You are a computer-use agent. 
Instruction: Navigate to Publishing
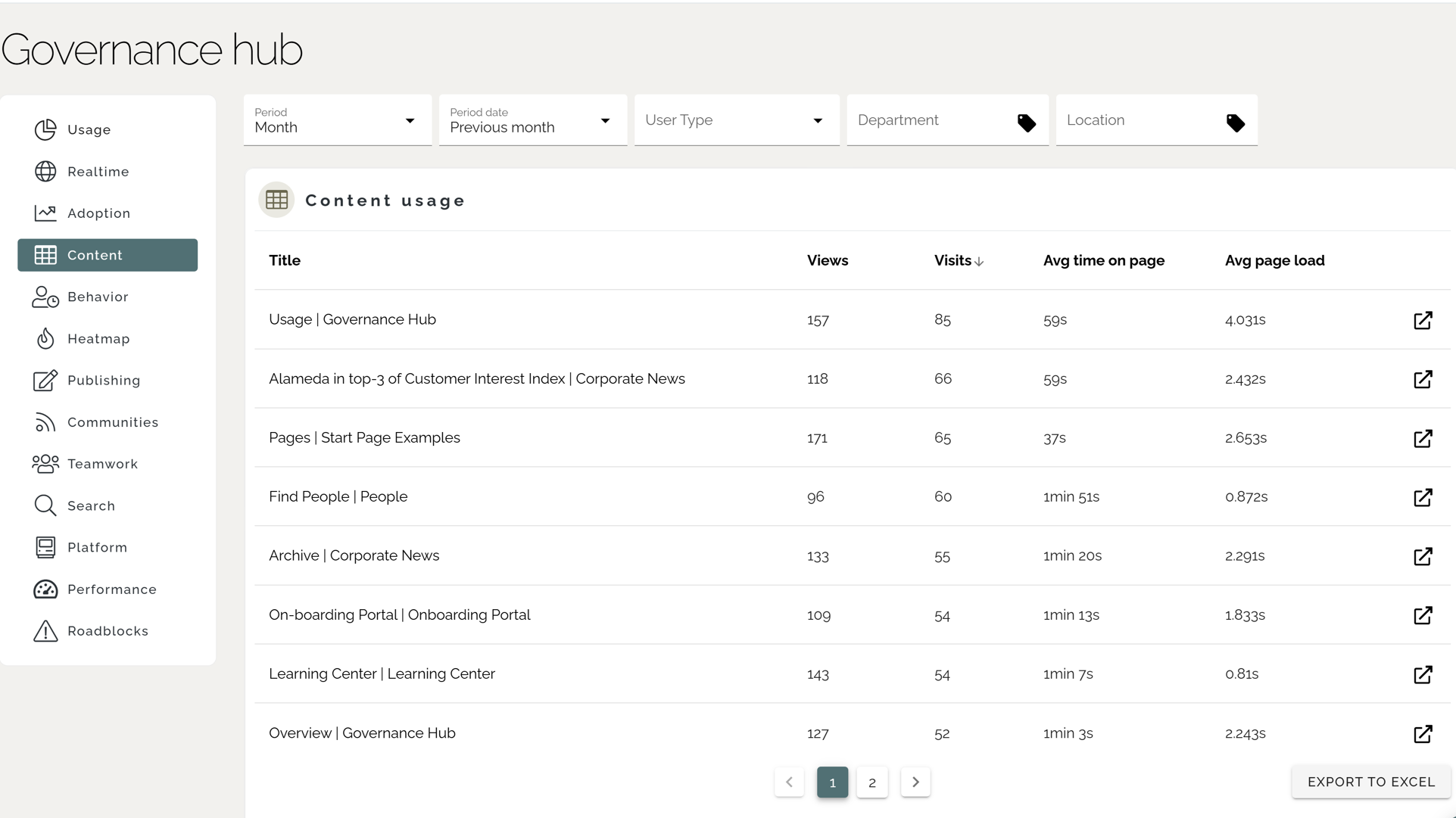tap(108, 380)
